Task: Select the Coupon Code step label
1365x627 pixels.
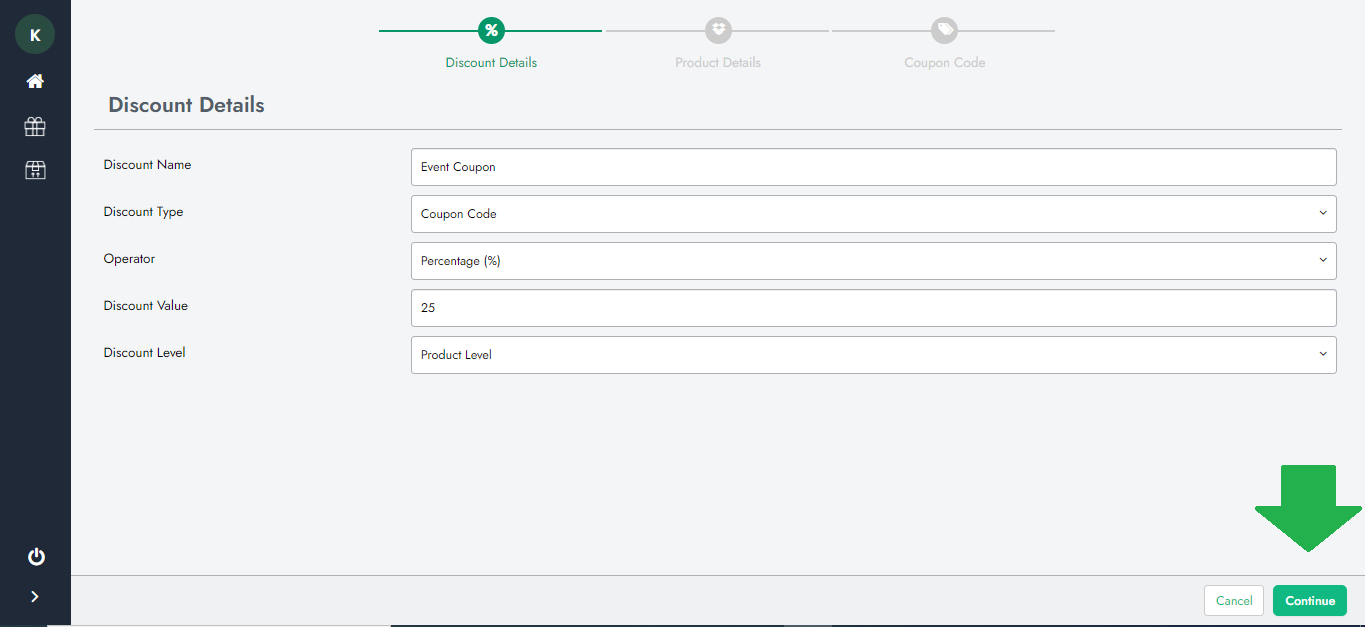Action: 944,63
